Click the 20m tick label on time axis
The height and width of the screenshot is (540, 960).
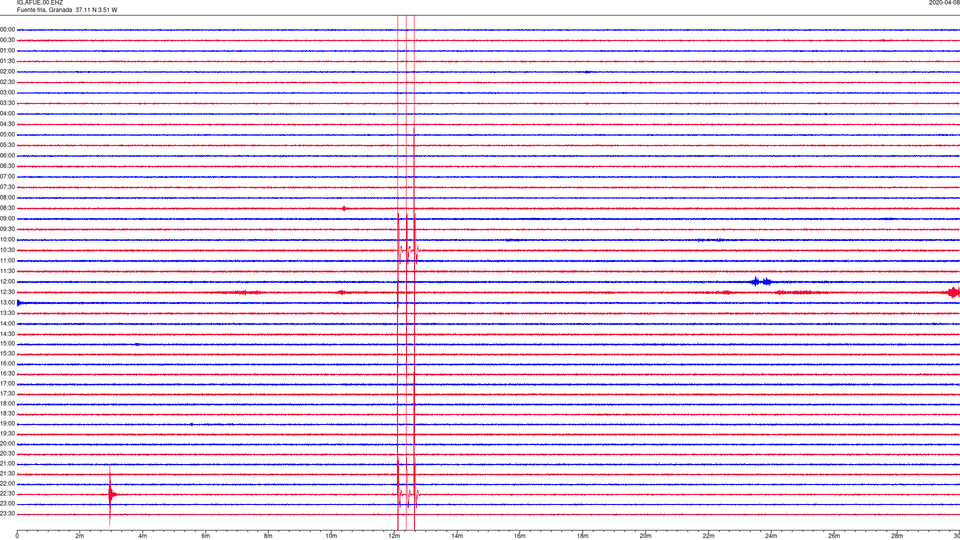(x=645, y=536)
